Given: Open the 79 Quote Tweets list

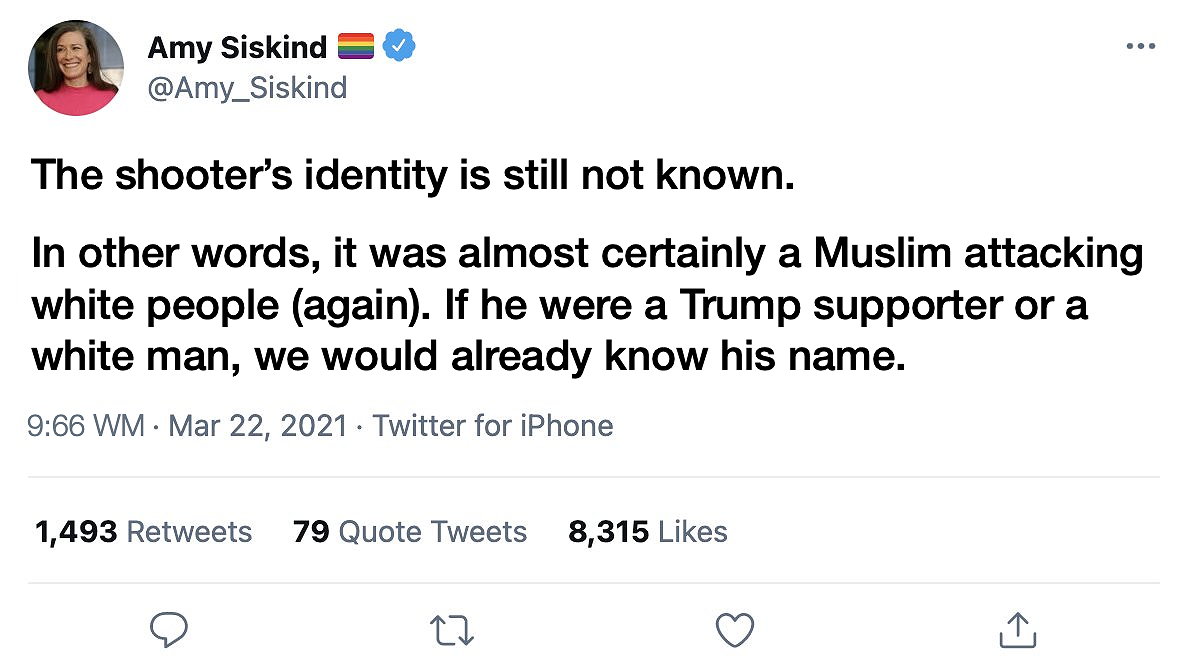Looking at the screenshot, I should click(x=410, y=531).
